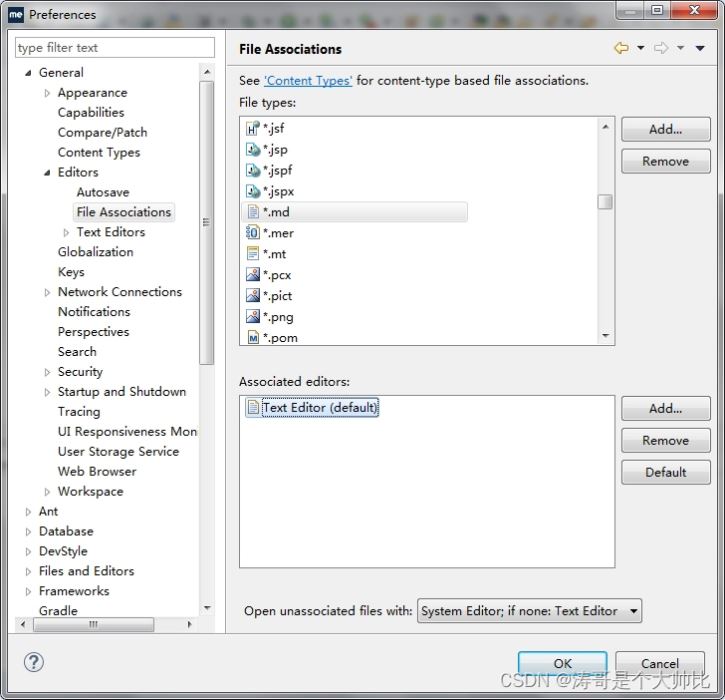
Task: Set editor as Default
Action: (665, 472)
